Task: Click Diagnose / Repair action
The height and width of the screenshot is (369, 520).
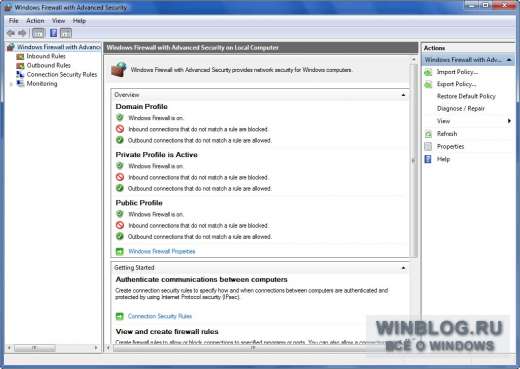Action: pos(461,109)
